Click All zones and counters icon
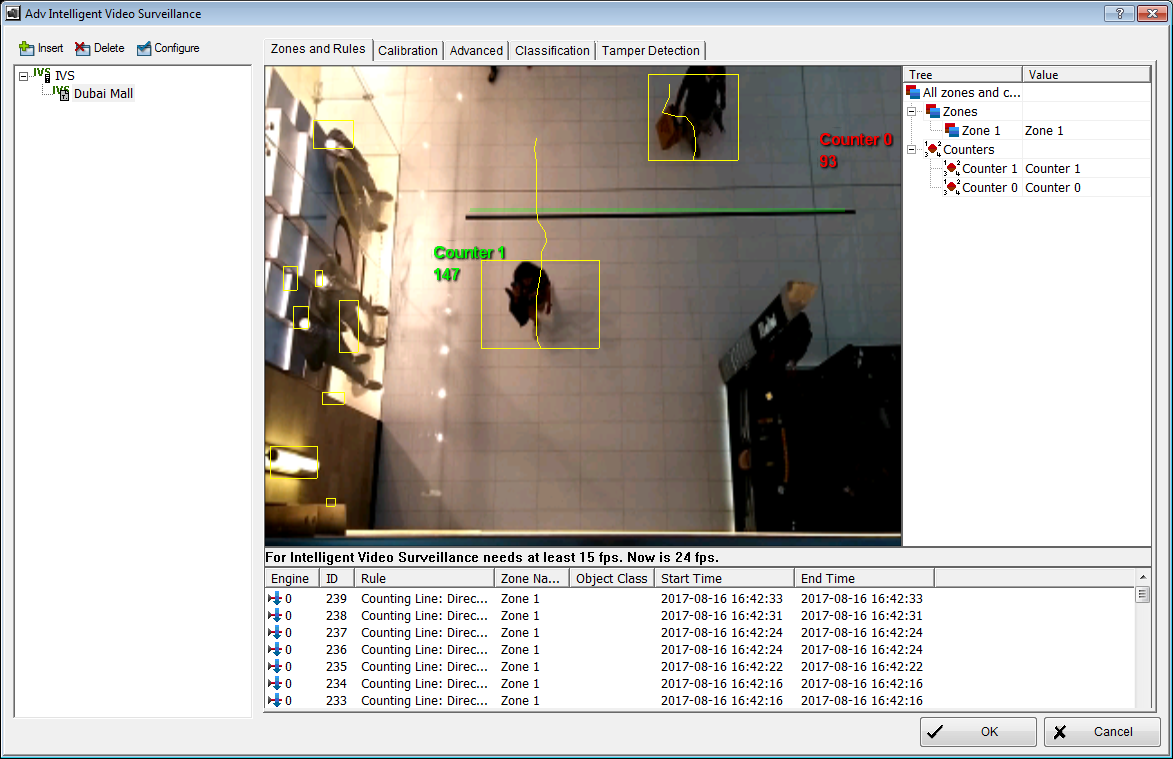This screenshot has width=1173, height=759. (x=912, y=93)
